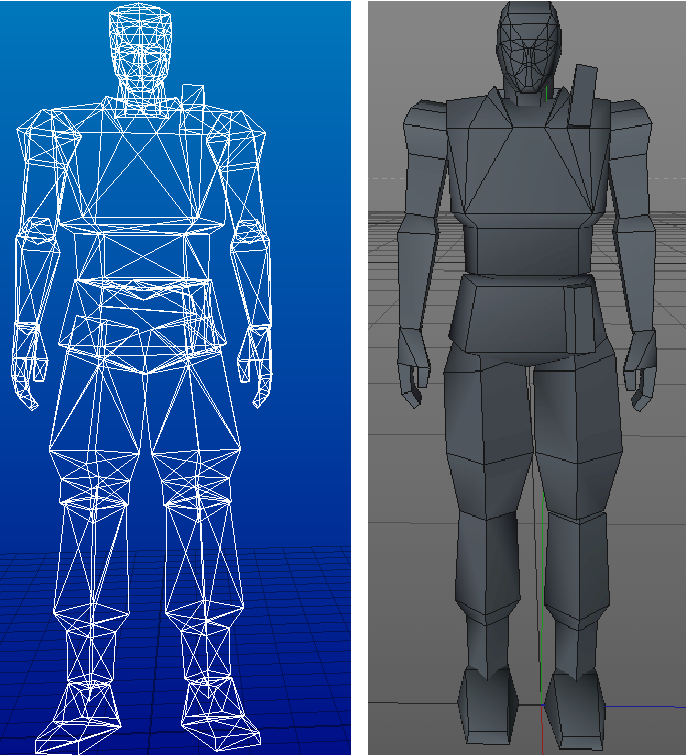Select the shaded model's hand on the viewer's right

click(x=641, y=372)
